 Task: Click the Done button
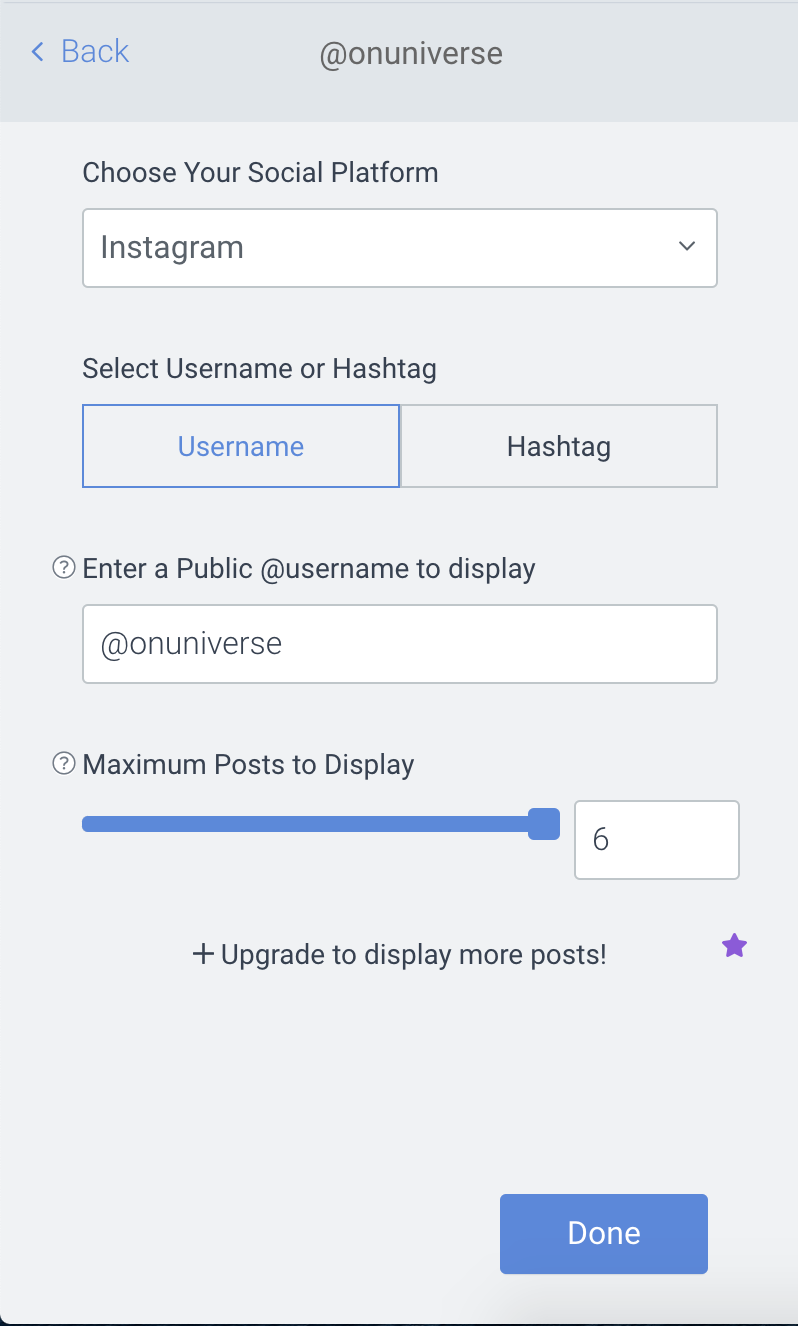[604, 1233]
